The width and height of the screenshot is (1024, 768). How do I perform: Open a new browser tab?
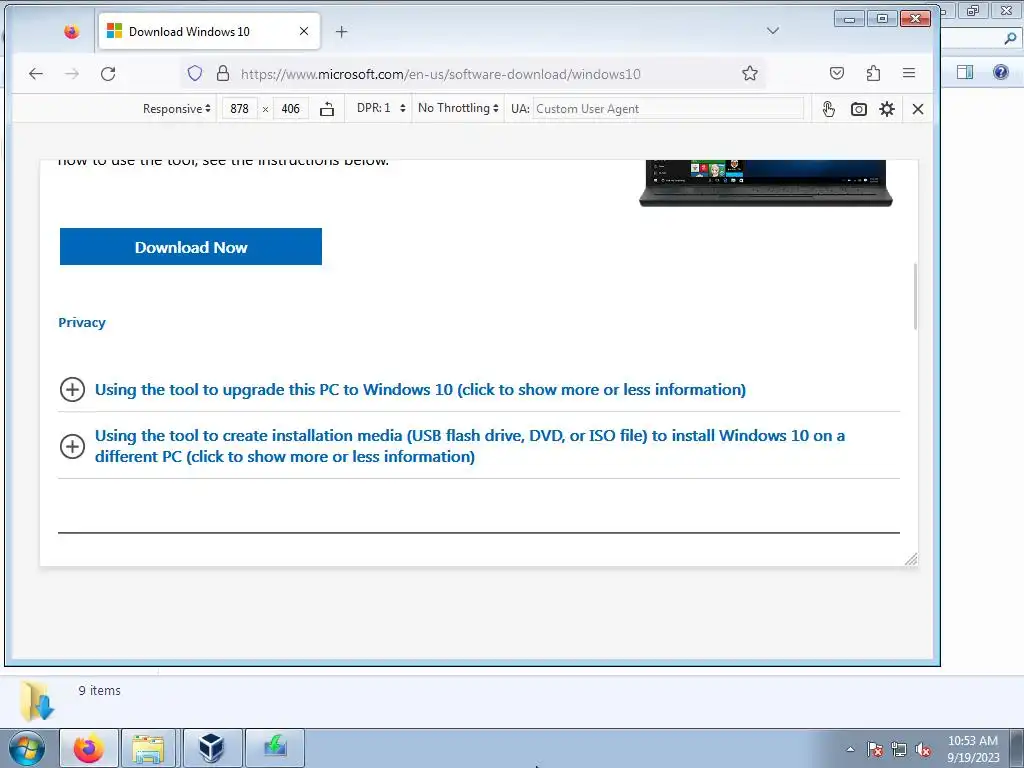click(x=342, y=31)
